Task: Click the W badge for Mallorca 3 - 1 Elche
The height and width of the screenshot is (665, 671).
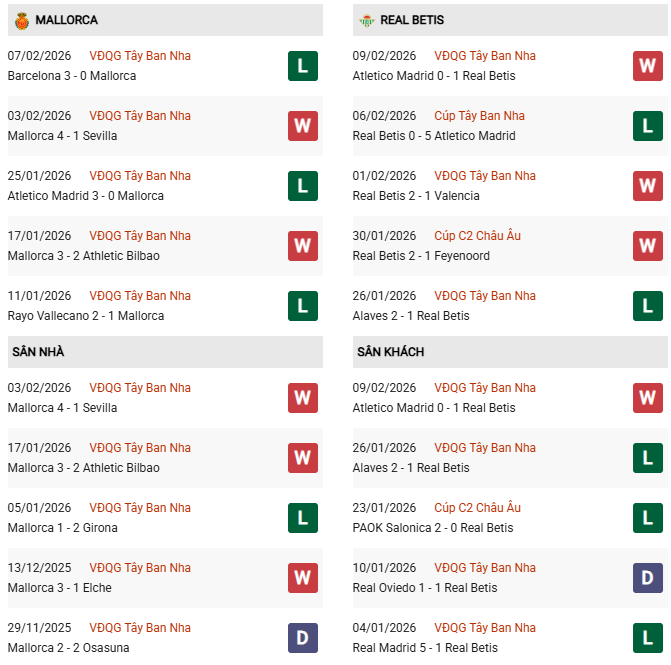Action: (x=303, y=578)
